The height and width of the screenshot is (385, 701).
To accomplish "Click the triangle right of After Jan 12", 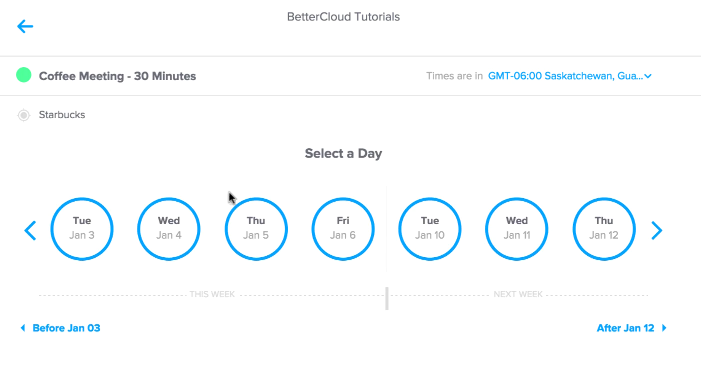I will coord(664,328).
